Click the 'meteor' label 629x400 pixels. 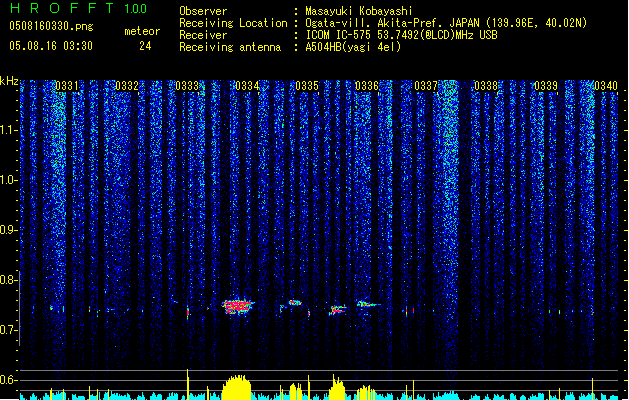pos(142,31)
